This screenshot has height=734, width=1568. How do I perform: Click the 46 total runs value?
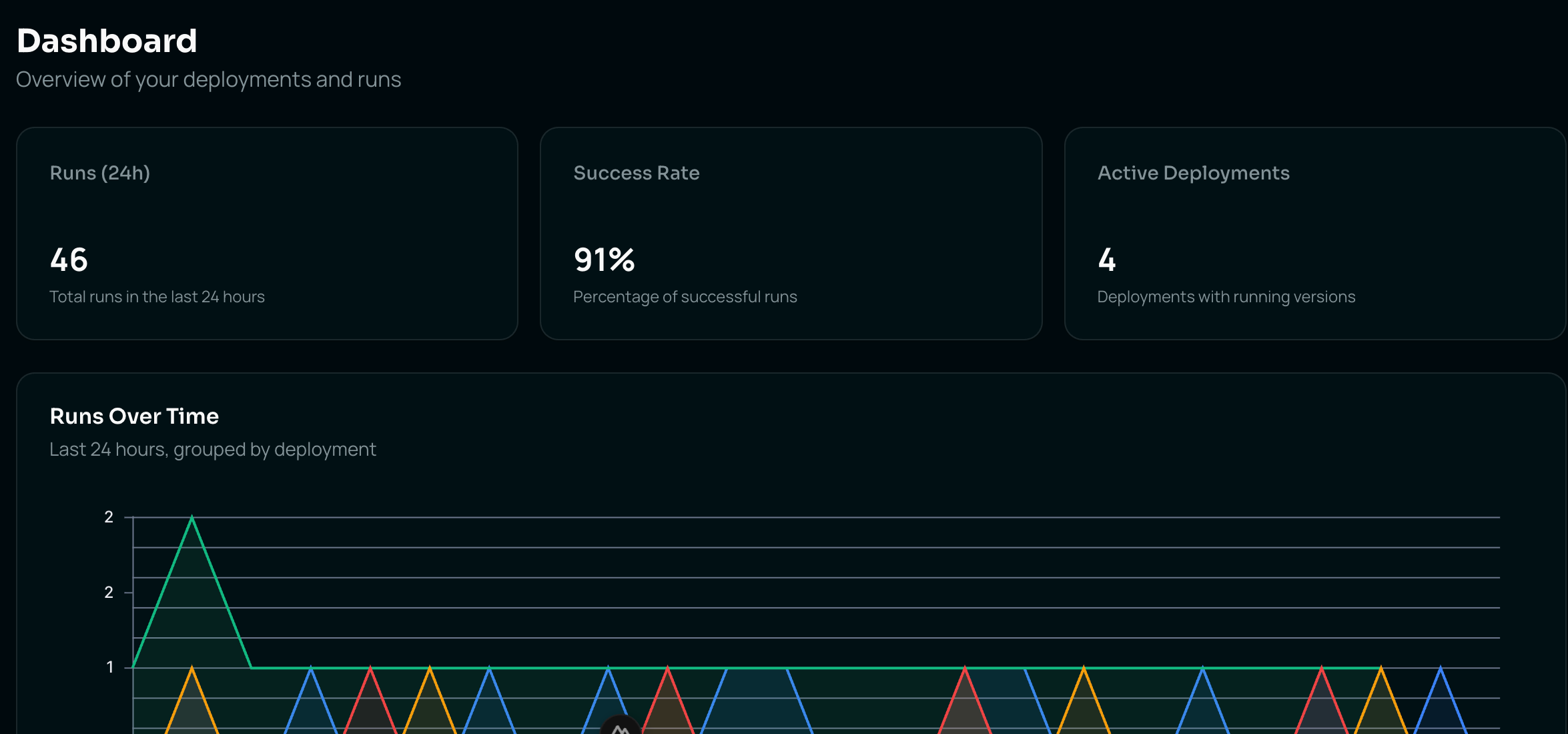click(x=68, y=260)
